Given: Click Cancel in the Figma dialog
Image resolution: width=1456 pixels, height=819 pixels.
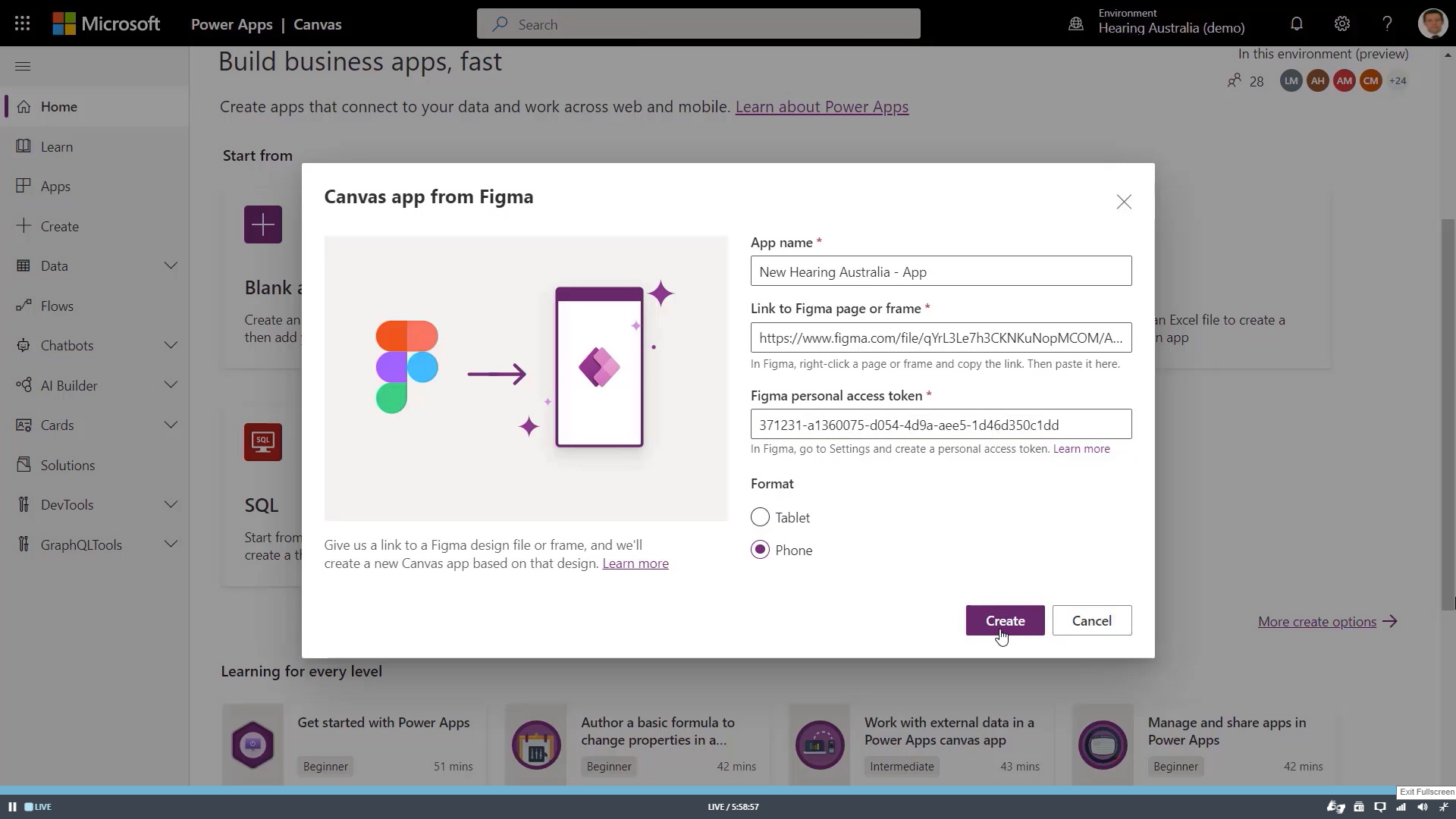Looking at the screenshot, I should click(1092, 620).
